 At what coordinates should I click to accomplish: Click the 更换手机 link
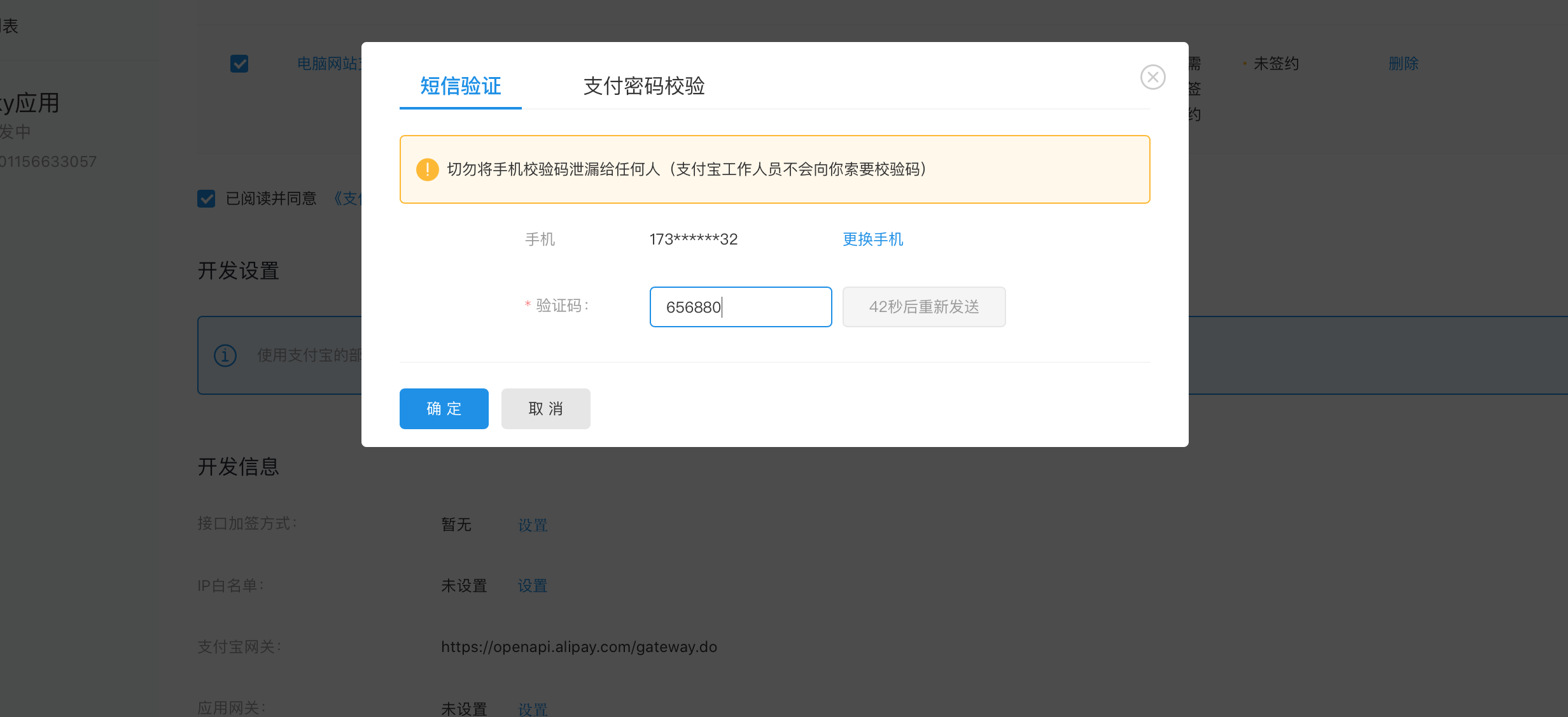872,239
